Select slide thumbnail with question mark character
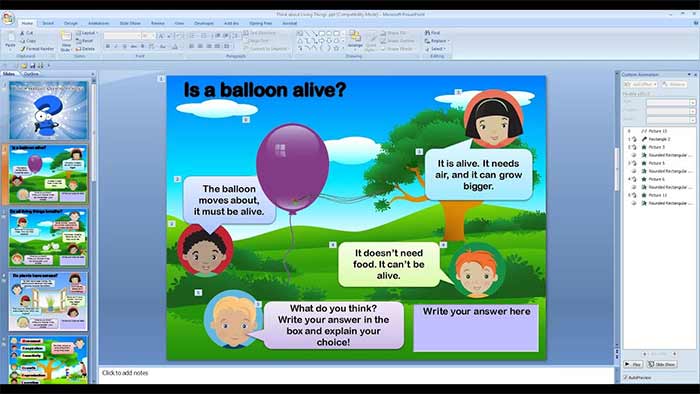Screen dimensions: 700x394 (x=49, y=110)
